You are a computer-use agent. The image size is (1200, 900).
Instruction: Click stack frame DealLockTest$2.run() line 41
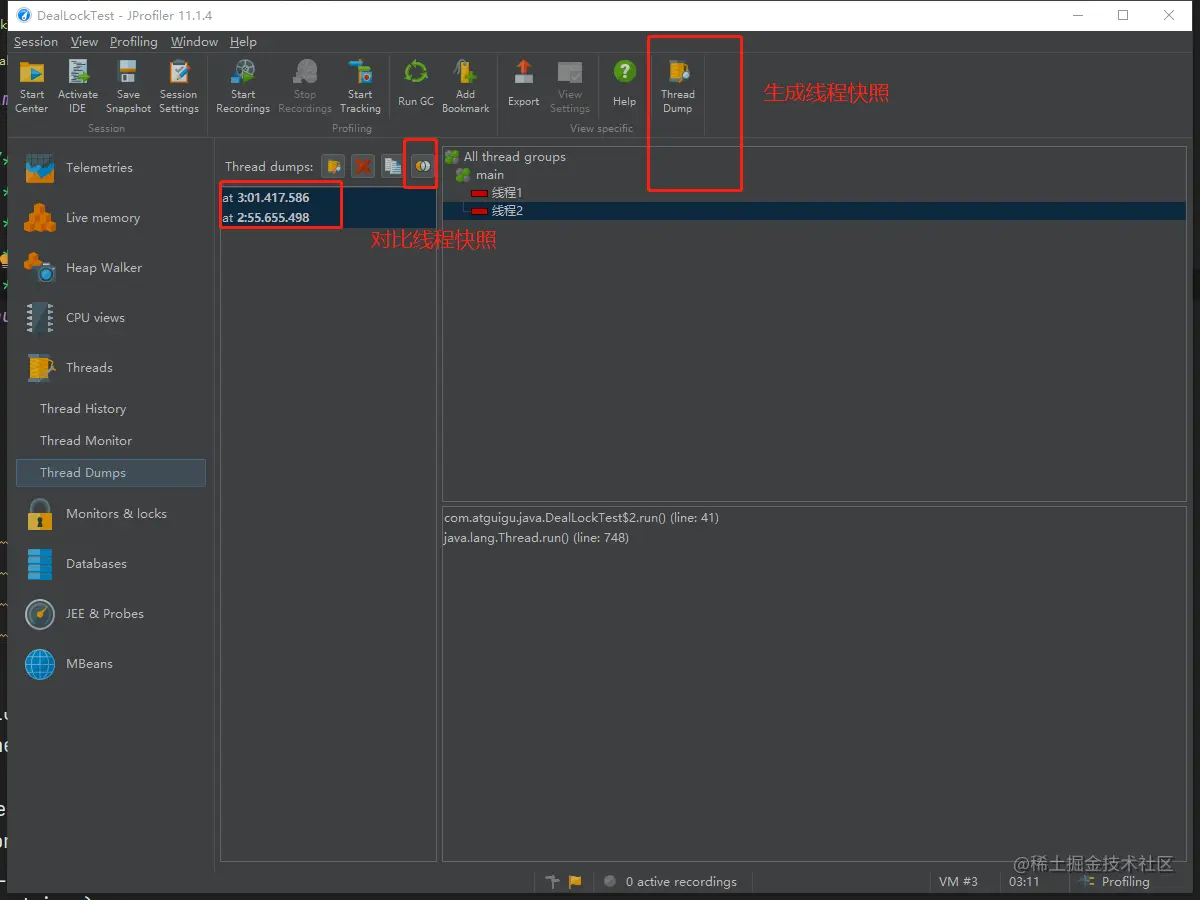tap(581, 518)
